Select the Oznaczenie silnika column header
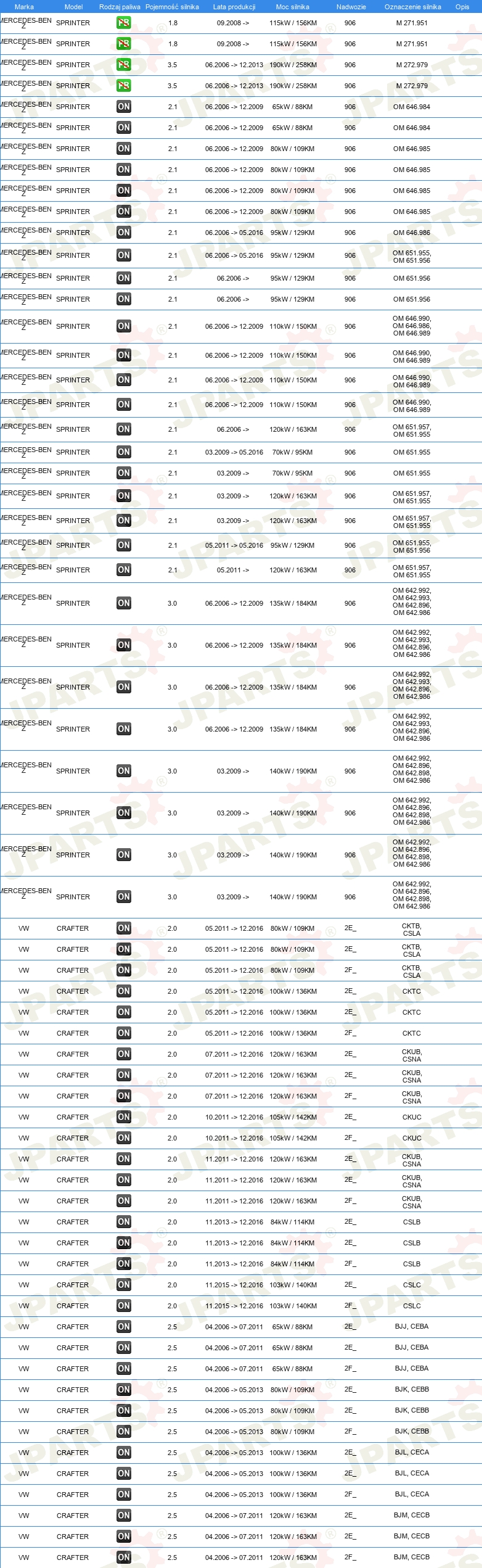The image size is (482, 1568). point(412,7)
